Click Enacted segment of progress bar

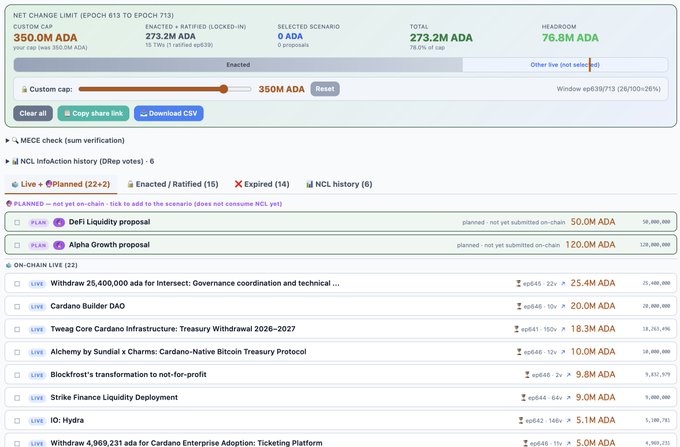tap(238, 65)
